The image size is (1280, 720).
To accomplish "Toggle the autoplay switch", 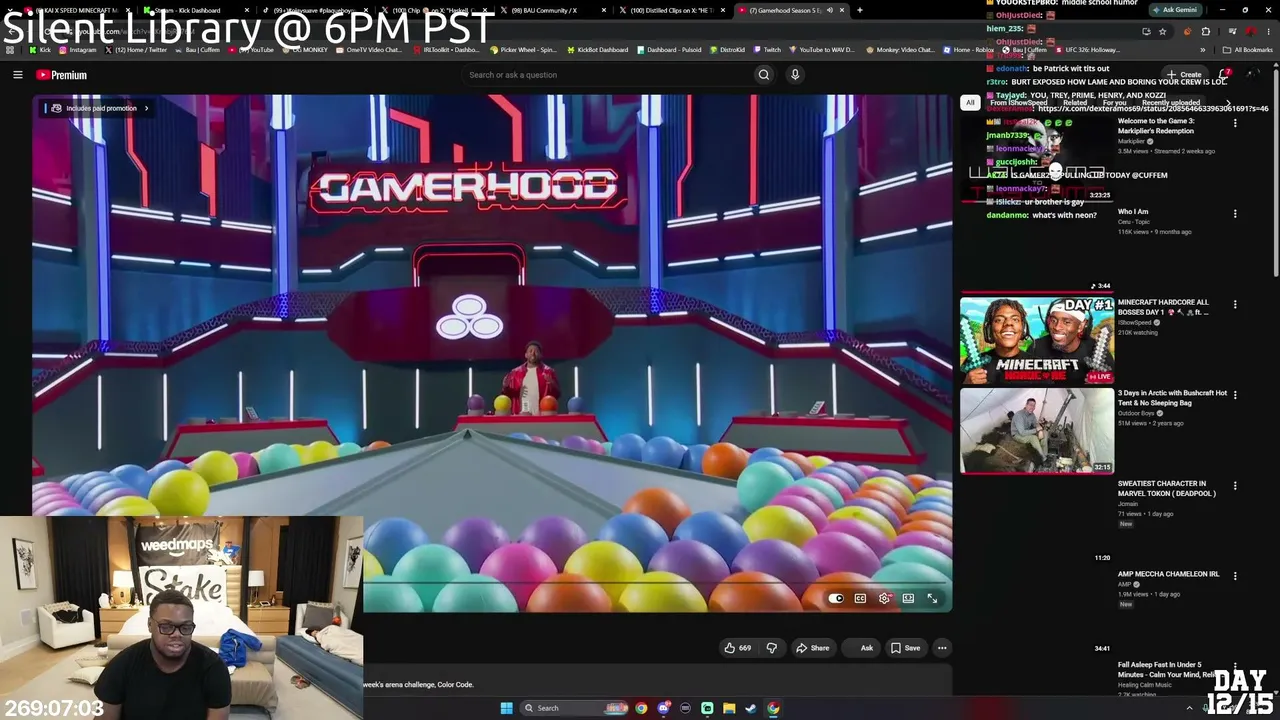I will click(x=836, y=598).
